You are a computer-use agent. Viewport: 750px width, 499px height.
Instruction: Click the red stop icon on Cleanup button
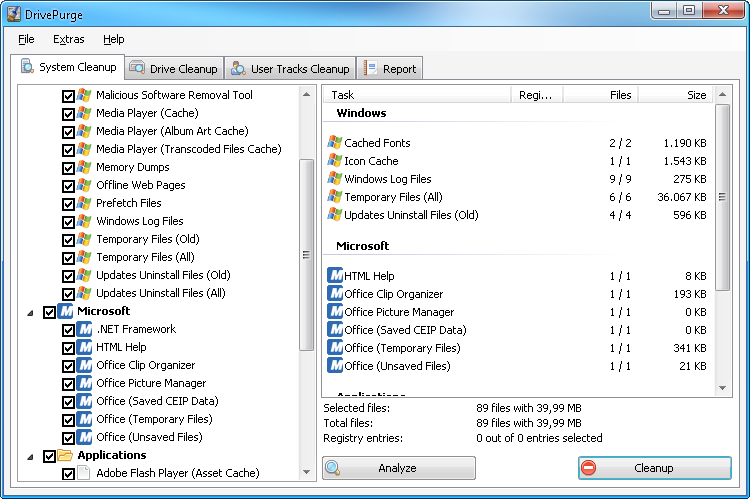(x=589, y=468)
